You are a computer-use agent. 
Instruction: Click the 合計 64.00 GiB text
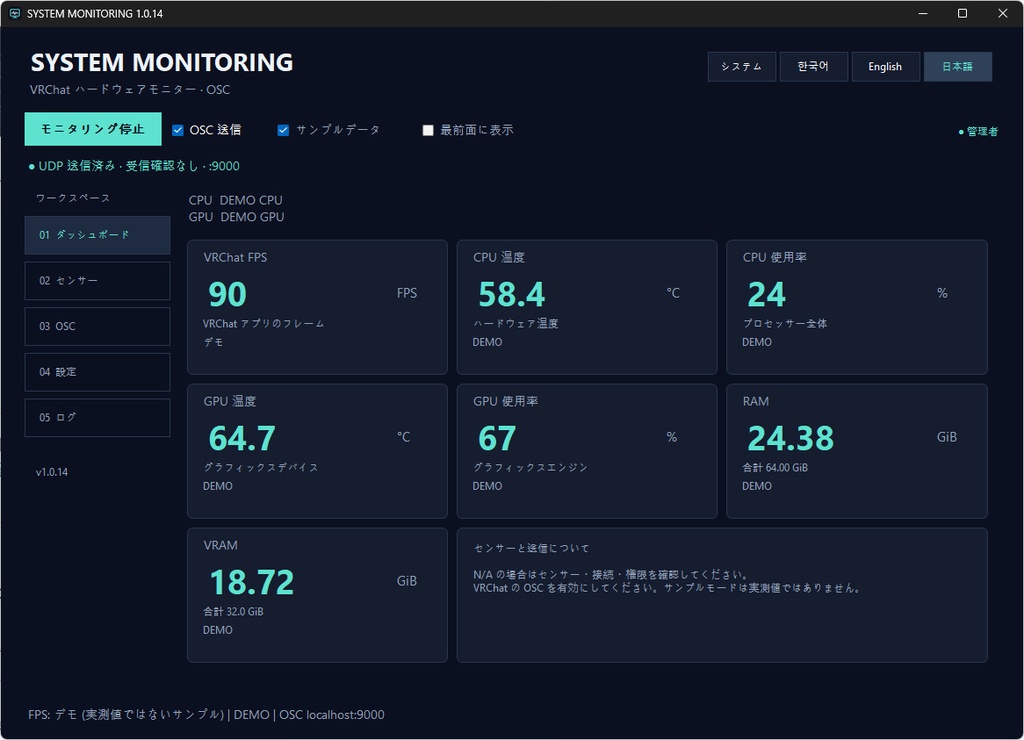pyautogui.click(x=775, y=468)
